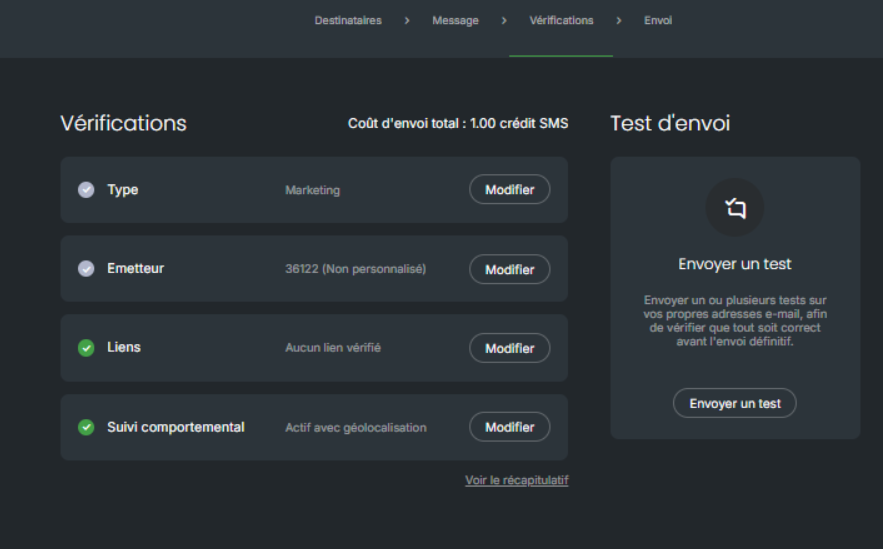The width and height of the screenshot is (883, 549).
Task: Click the send-test icon in the circle
Action: tap(735, 208)
